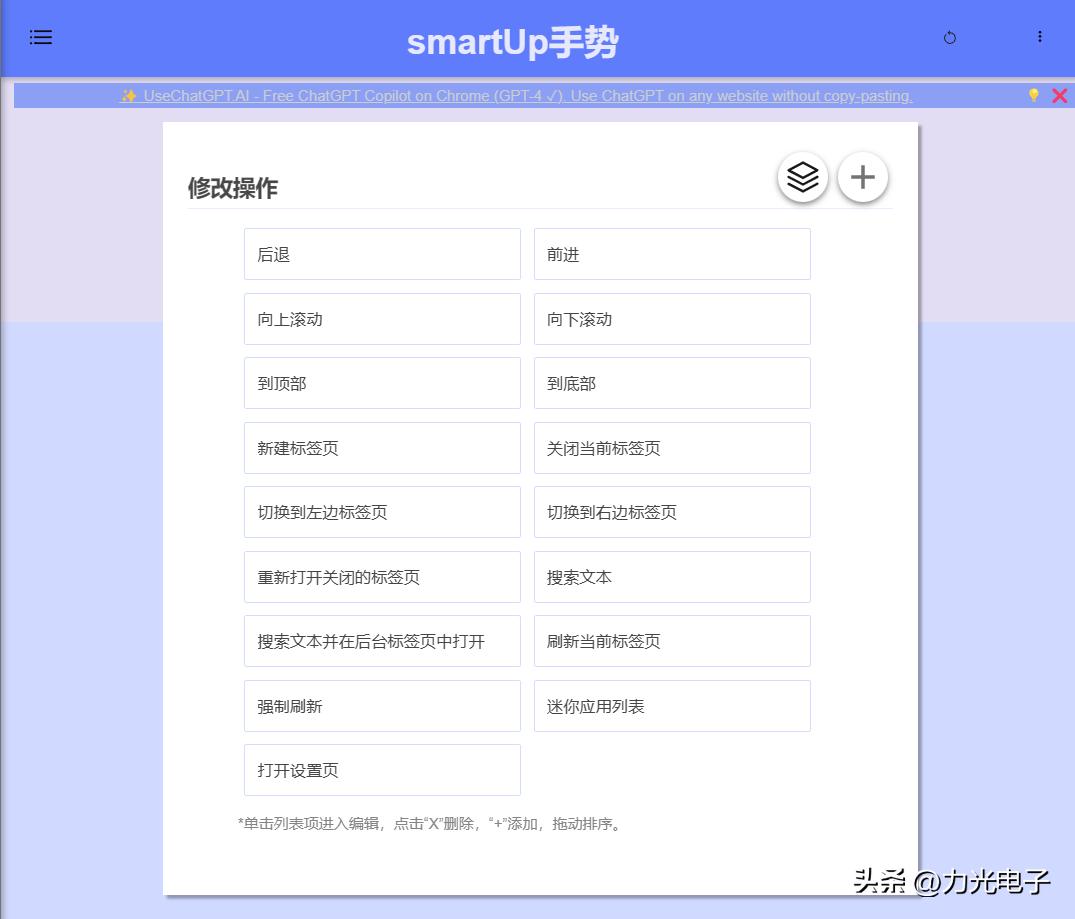Open the 搜索文本 action for editing
The height and width of the screenshot is (919, 1075).
point(672,576)
